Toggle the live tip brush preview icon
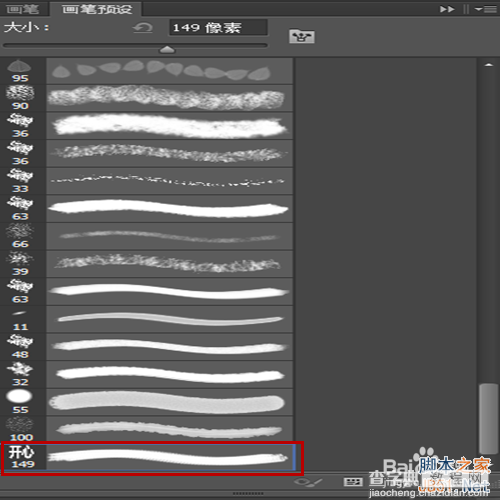The width and height of the screenshot is (500, 500). click(x=308, y=482)
